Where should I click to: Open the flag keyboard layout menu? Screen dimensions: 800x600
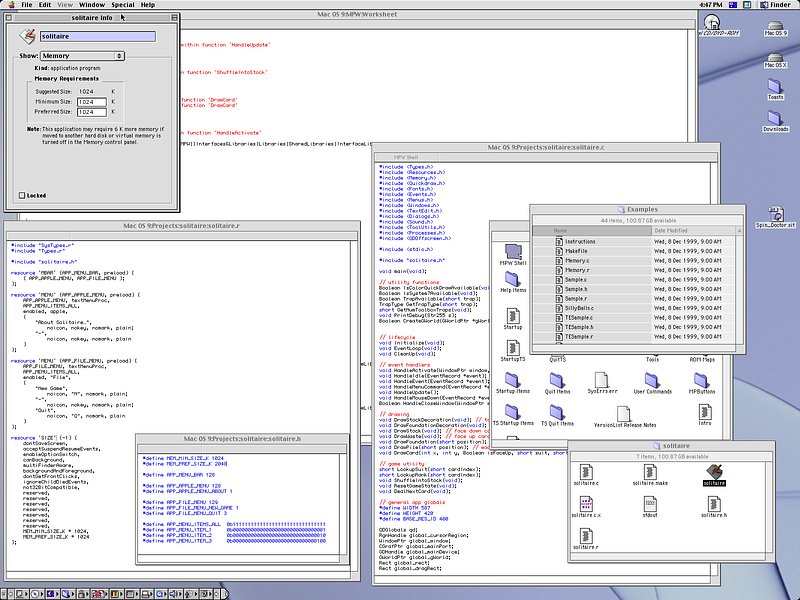click(x=734, y=5)
